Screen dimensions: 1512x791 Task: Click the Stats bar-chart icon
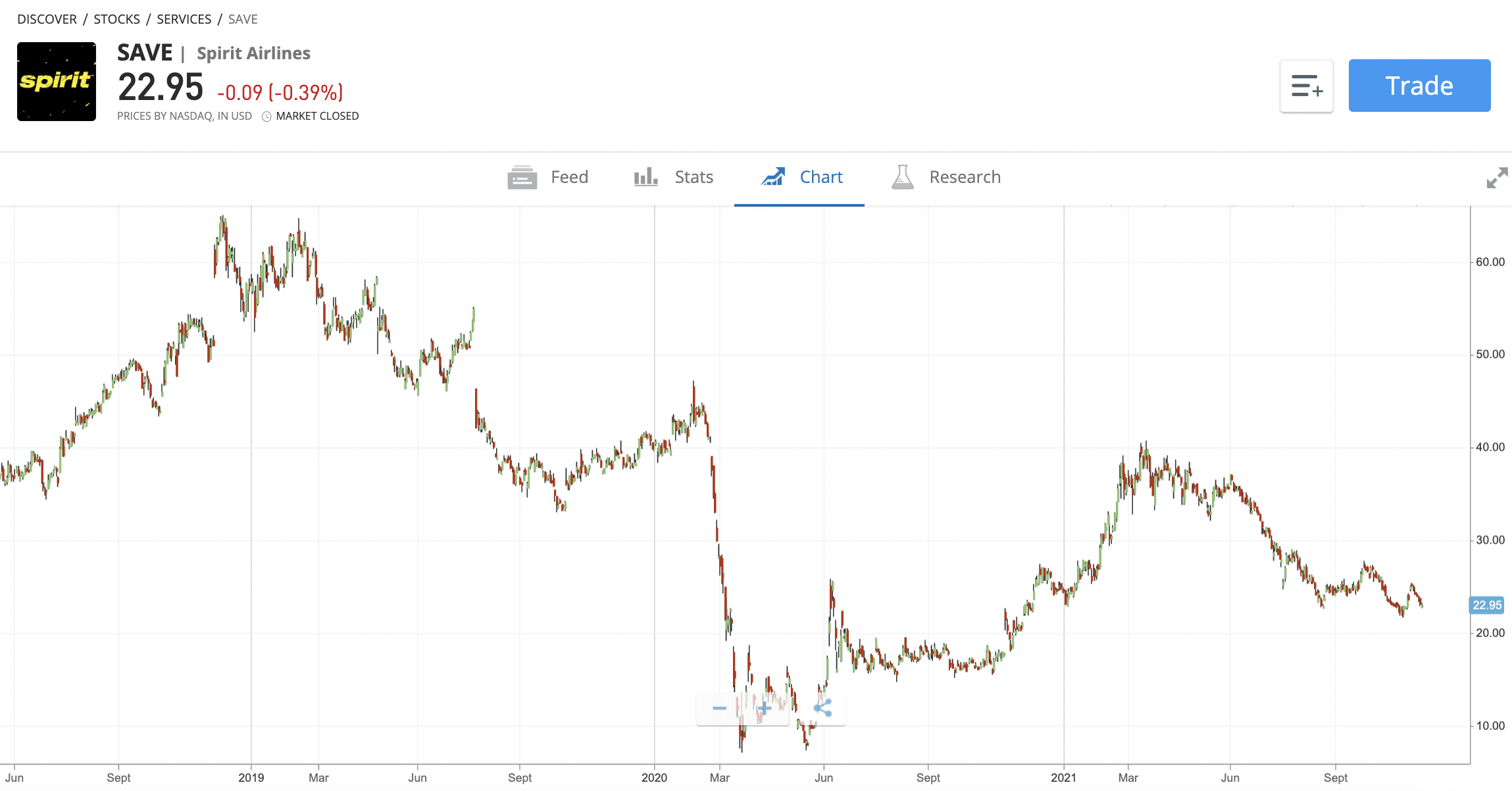645,177
